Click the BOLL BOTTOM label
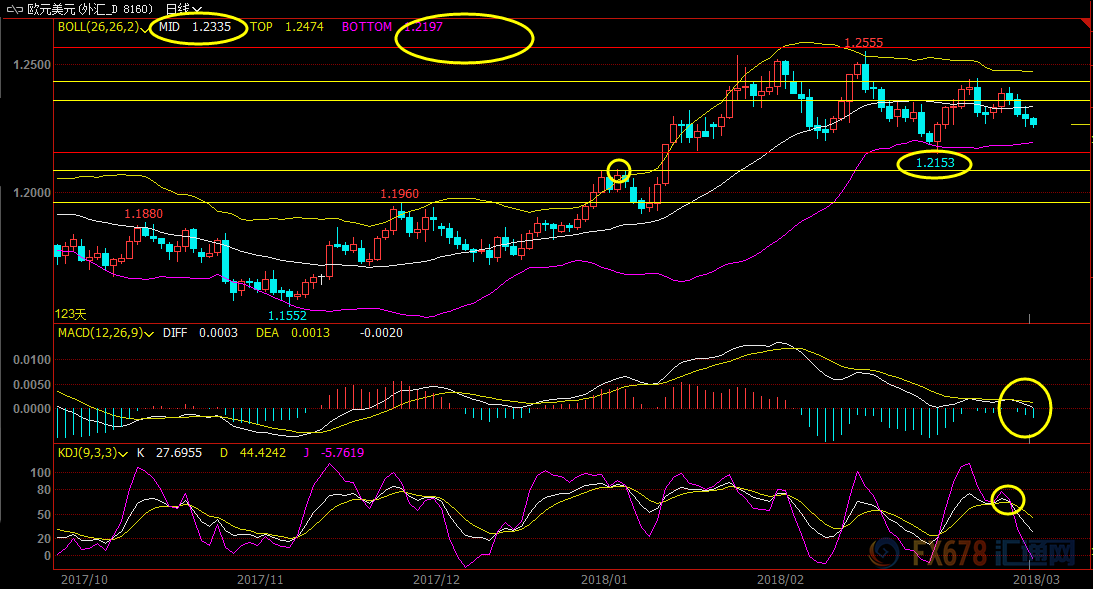 point(367,28)
